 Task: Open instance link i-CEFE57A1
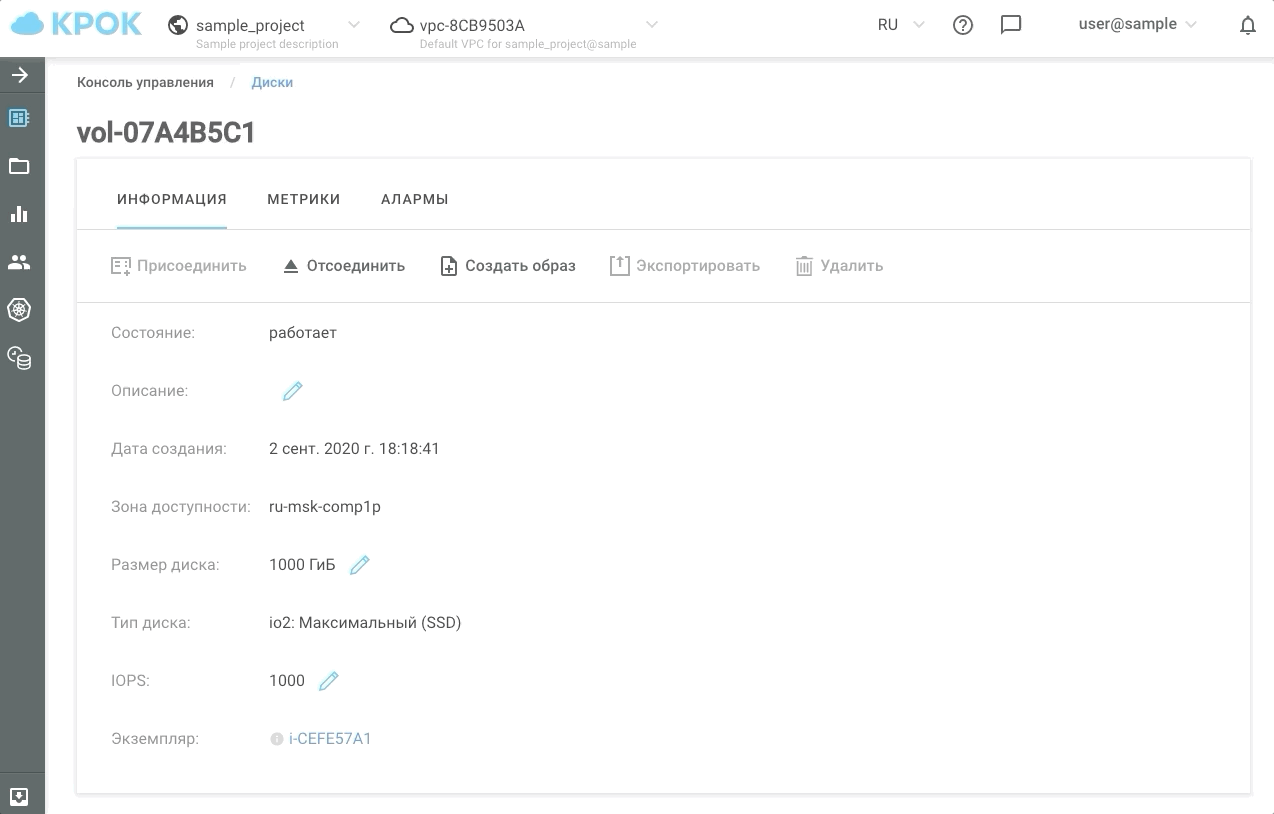[x=330, y=739]
